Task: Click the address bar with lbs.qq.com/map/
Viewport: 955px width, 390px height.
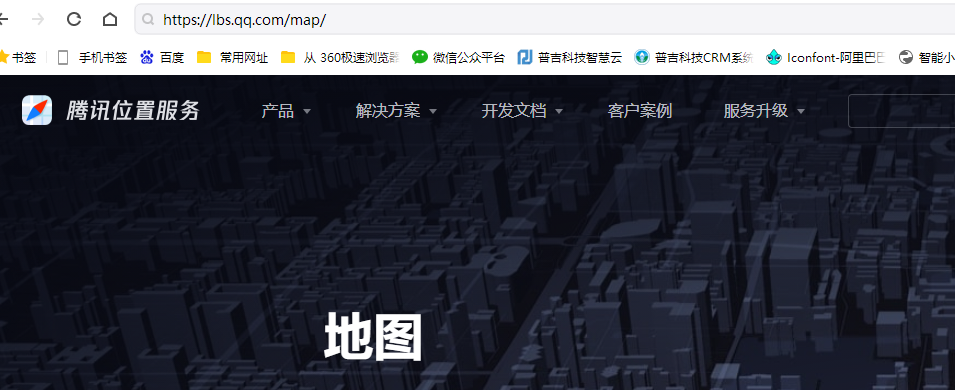Action: (545, 20)
